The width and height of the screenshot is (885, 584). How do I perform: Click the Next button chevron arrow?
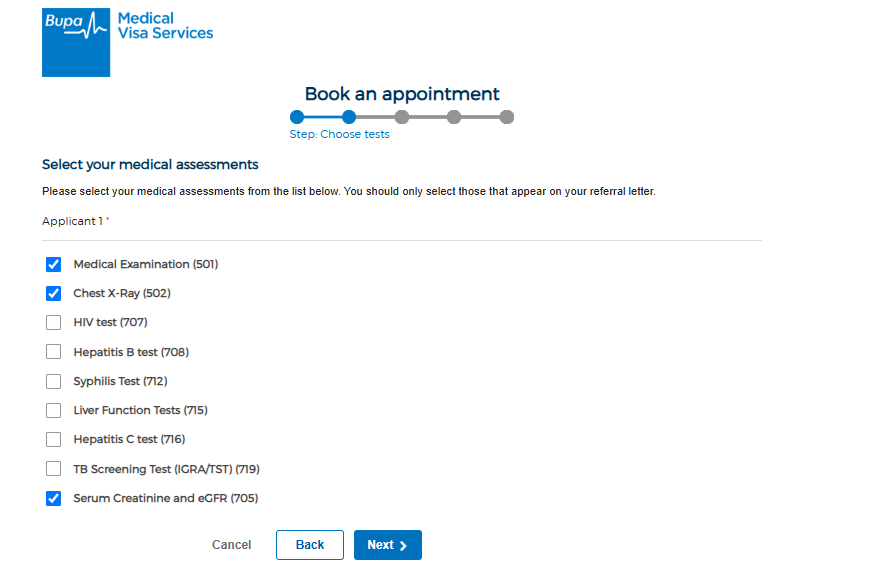coord(404,546)
